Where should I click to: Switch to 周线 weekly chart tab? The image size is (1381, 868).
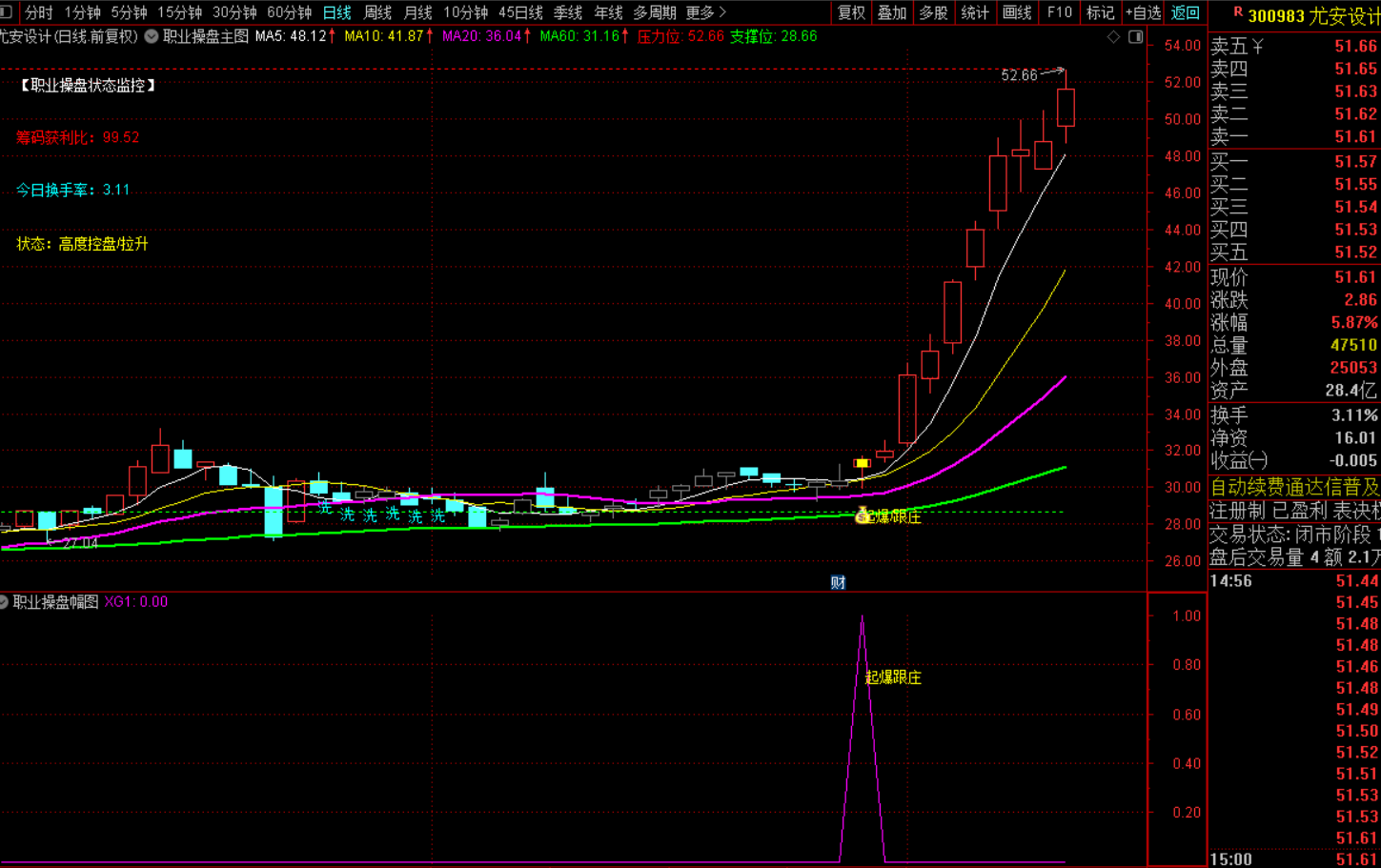378,12
